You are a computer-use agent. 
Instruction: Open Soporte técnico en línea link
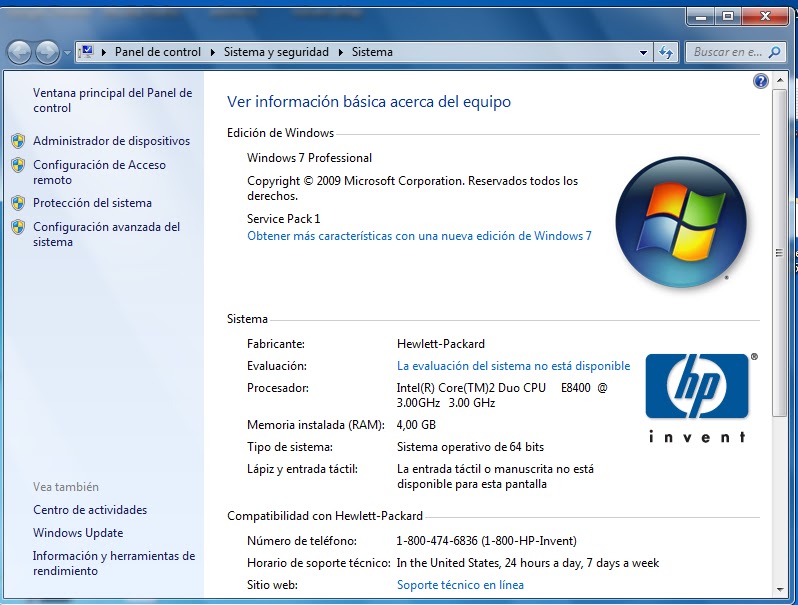pos(460,585)
